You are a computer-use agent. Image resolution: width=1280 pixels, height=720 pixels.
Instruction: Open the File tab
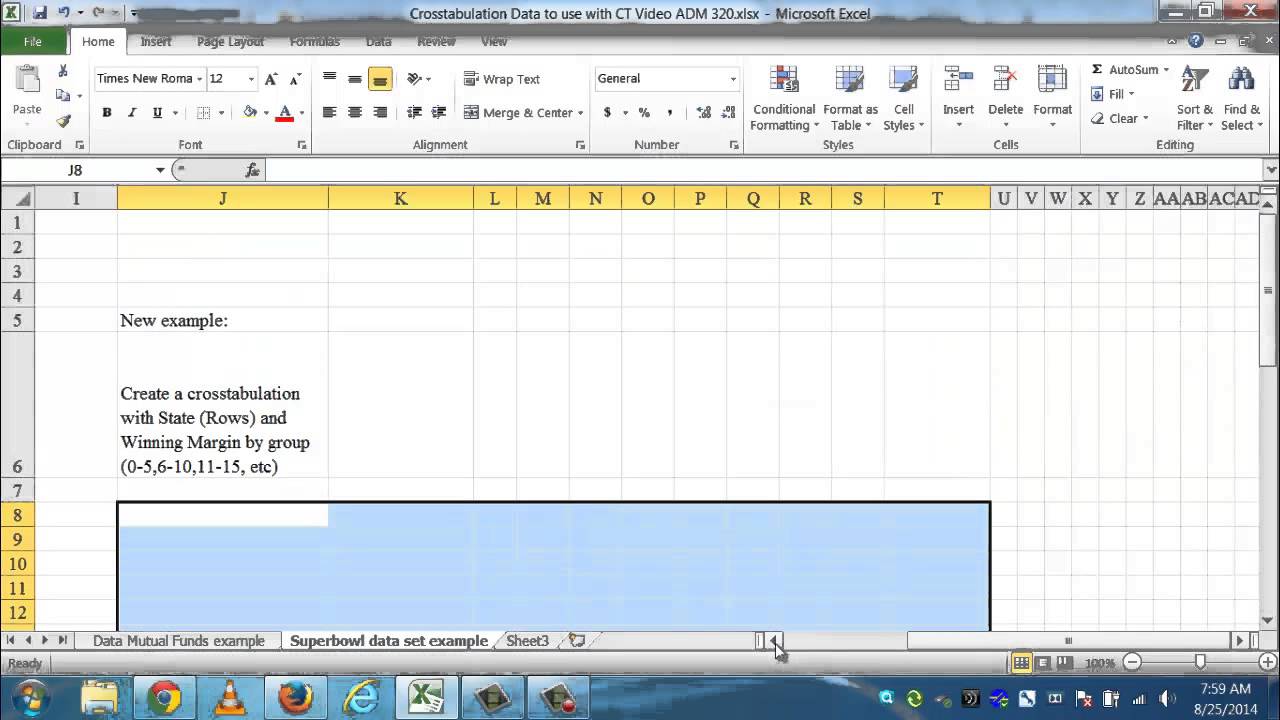tap(33, 42)
